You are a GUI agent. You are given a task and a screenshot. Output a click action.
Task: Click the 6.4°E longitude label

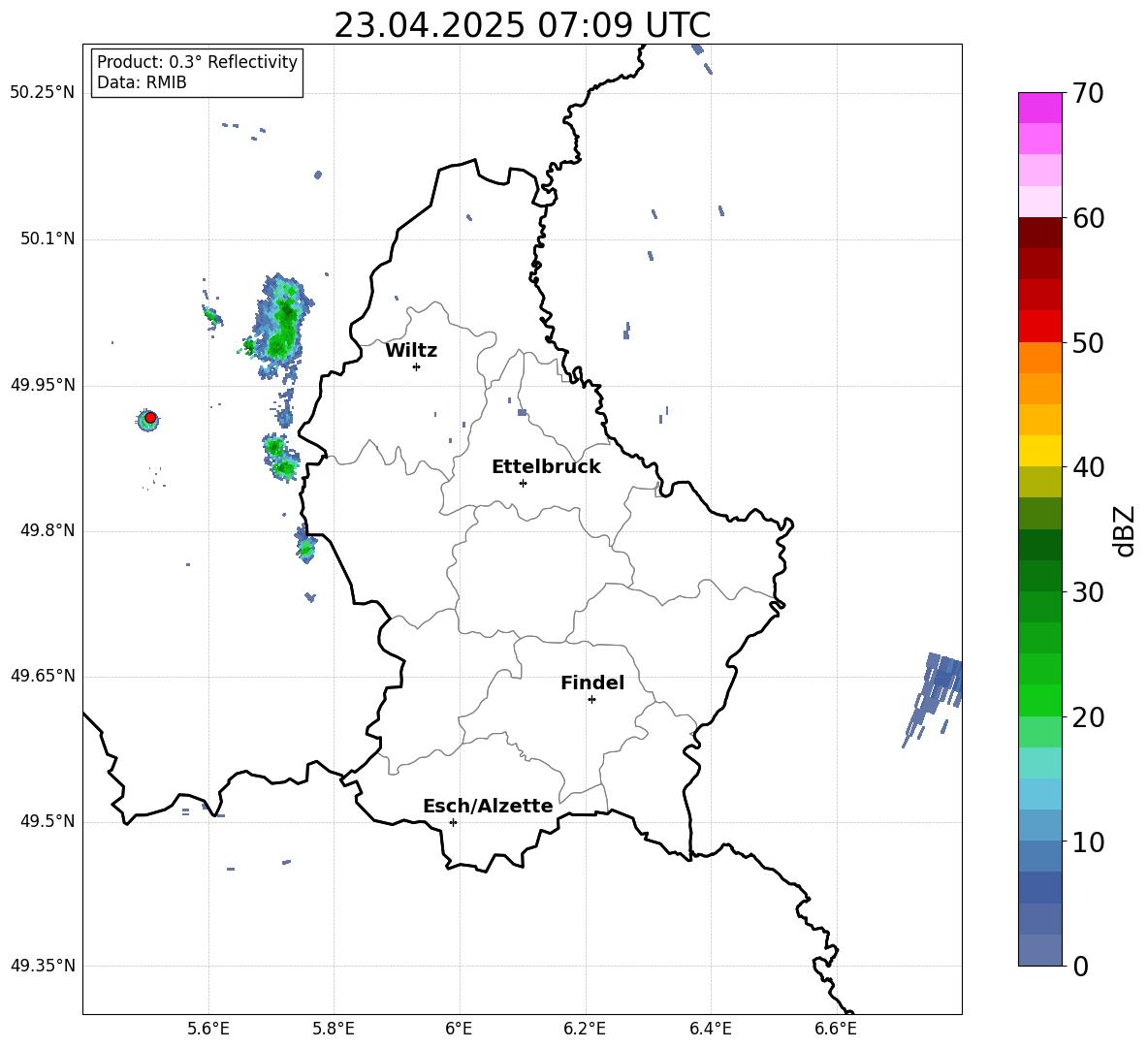tap(710, 1030)
